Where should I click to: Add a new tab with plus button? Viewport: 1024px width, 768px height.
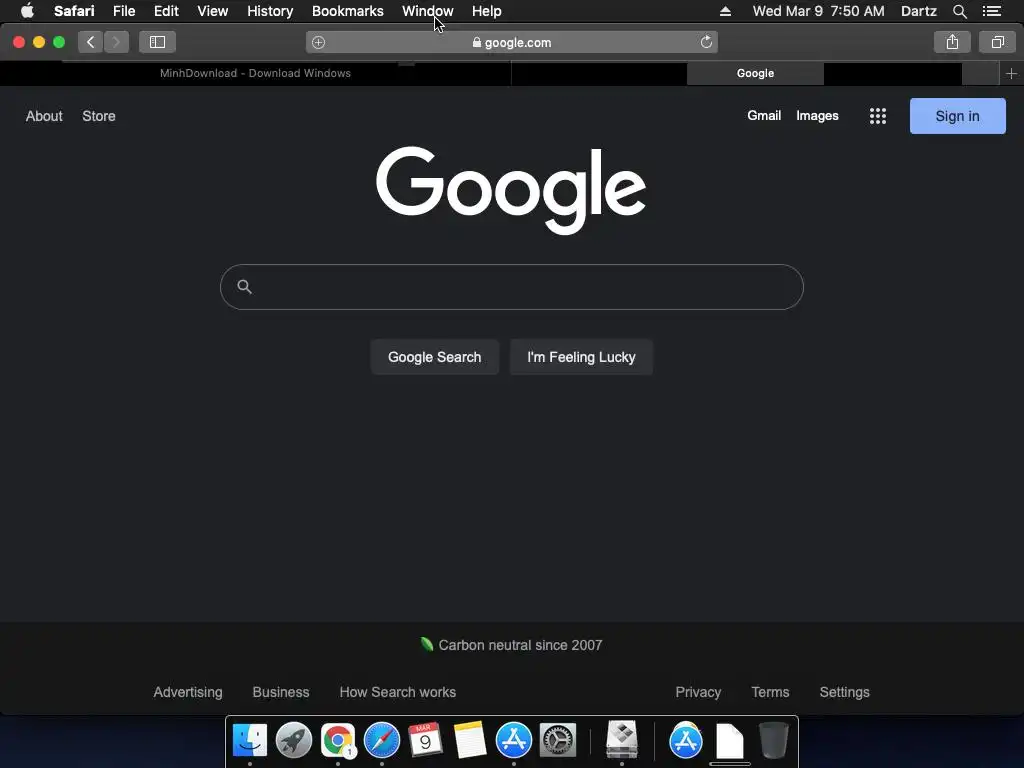[1011, 74]
